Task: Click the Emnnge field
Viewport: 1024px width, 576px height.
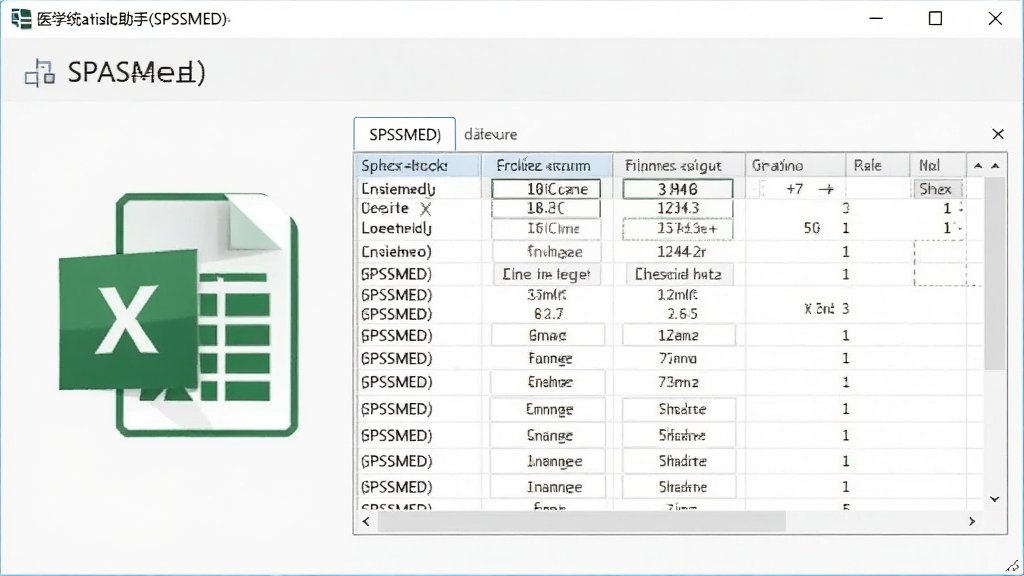Action: tap(547, 409)
